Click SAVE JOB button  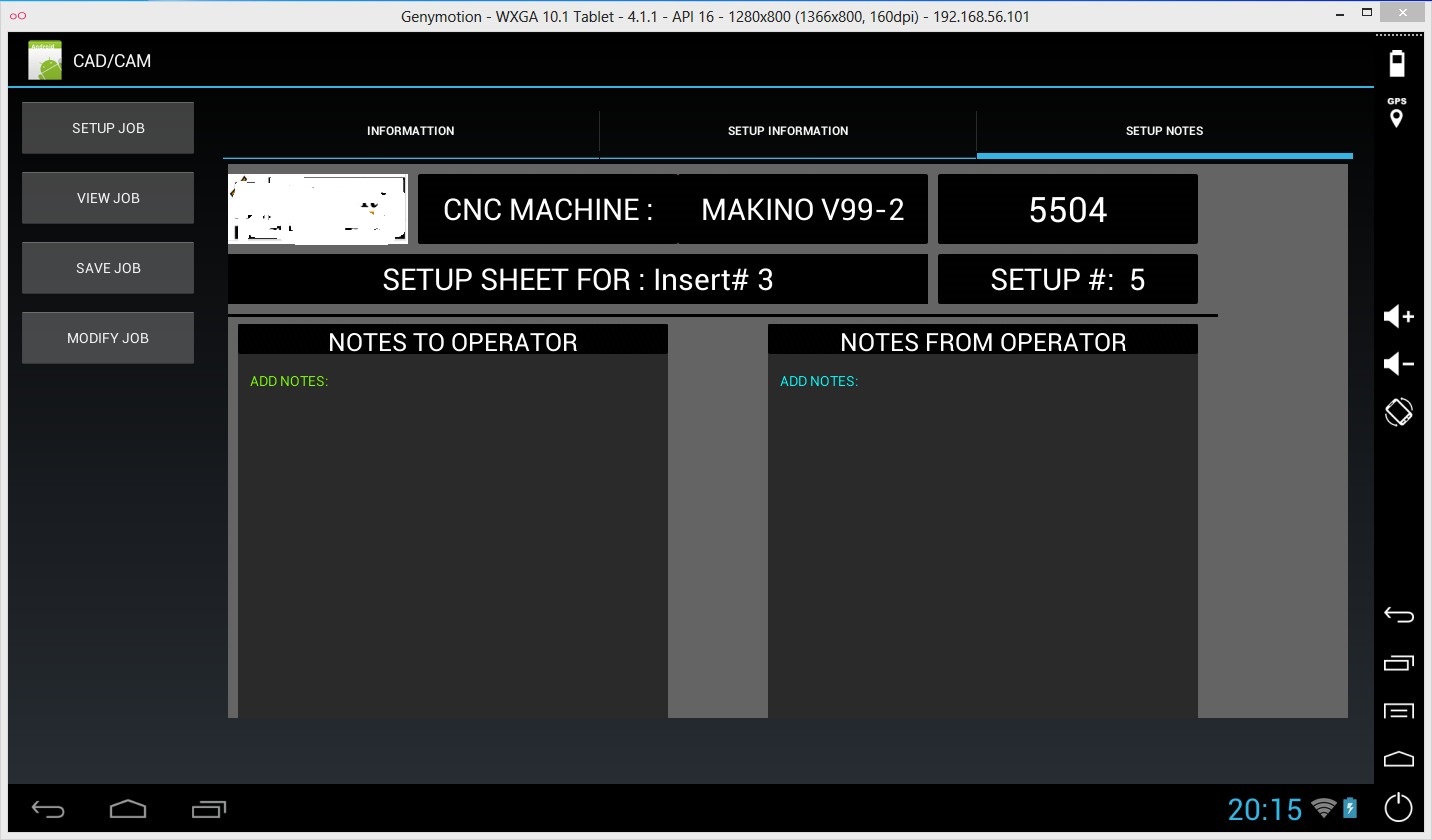pos(108,268)
